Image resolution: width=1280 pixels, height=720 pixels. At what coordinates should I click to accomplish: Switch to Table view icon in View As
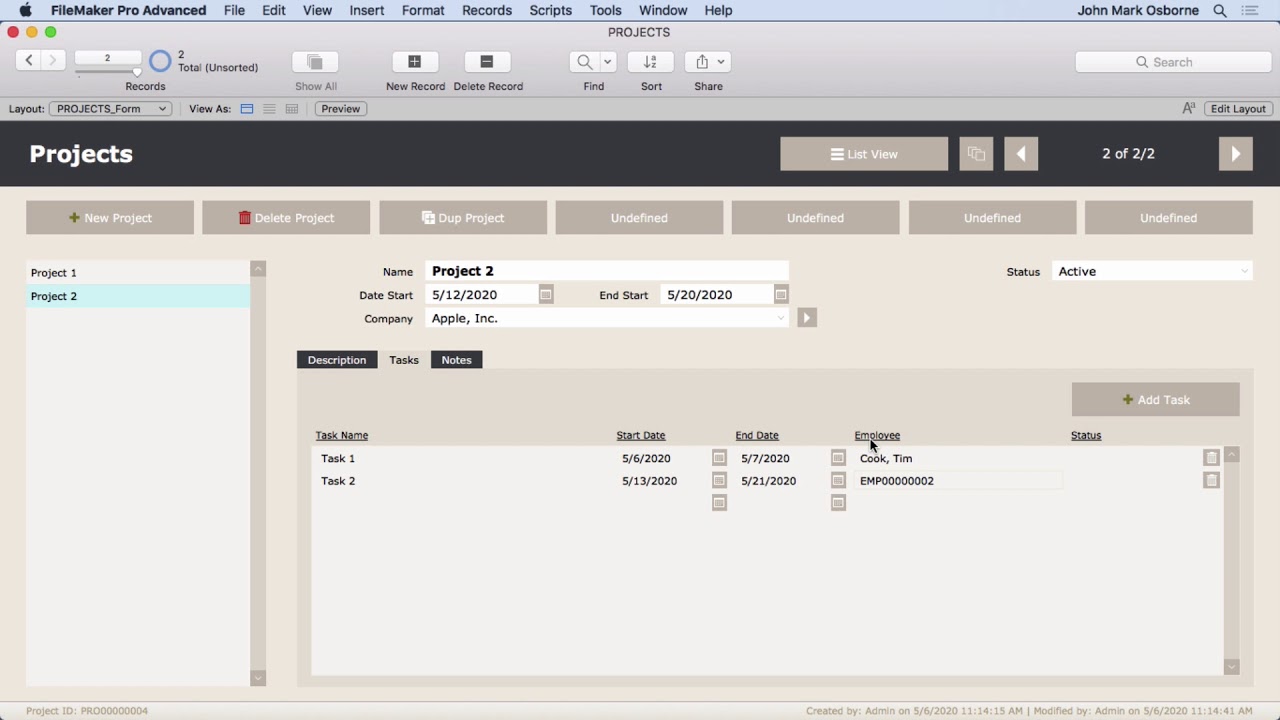click(292, 108)
